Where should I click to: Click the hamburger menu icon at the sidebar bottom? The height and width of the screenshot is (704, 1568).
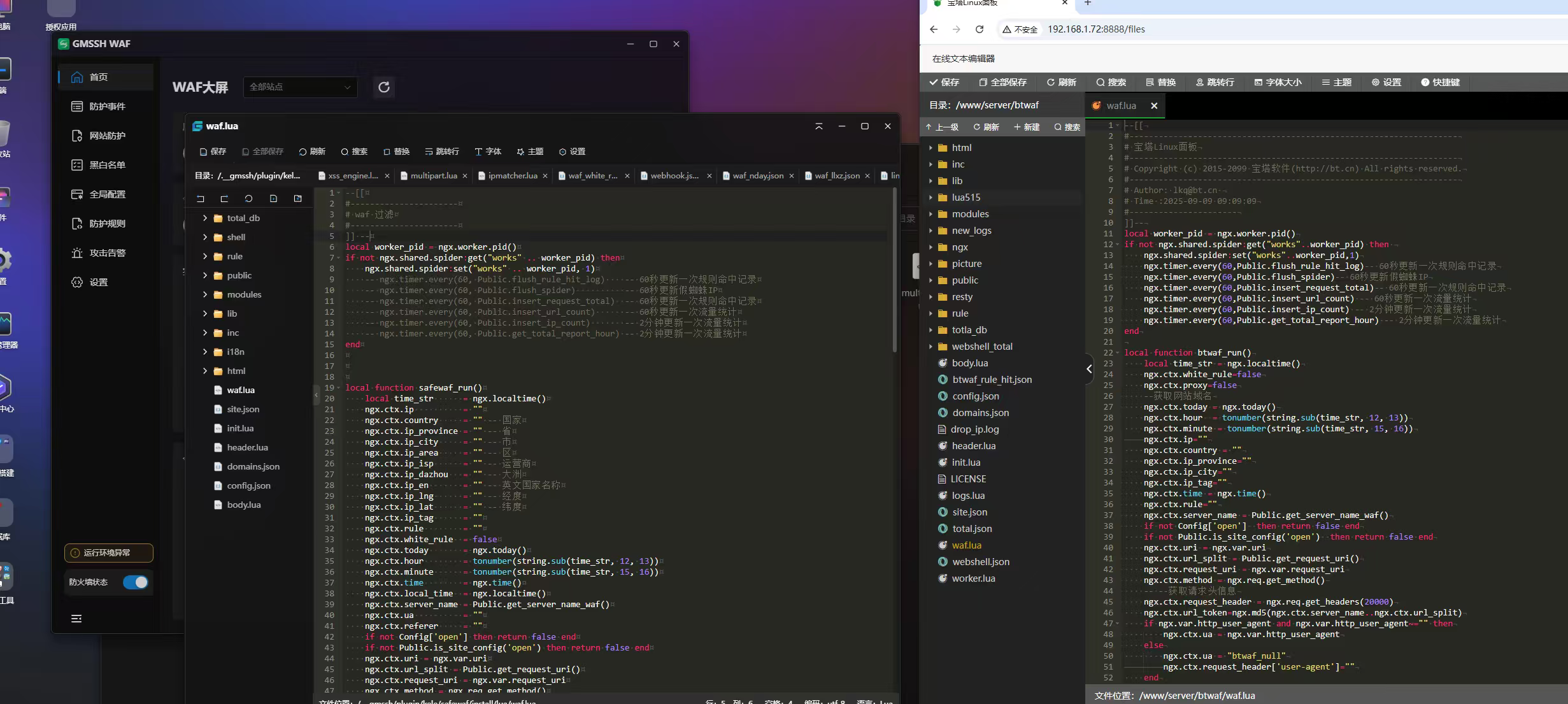click(x=76, y=619)
